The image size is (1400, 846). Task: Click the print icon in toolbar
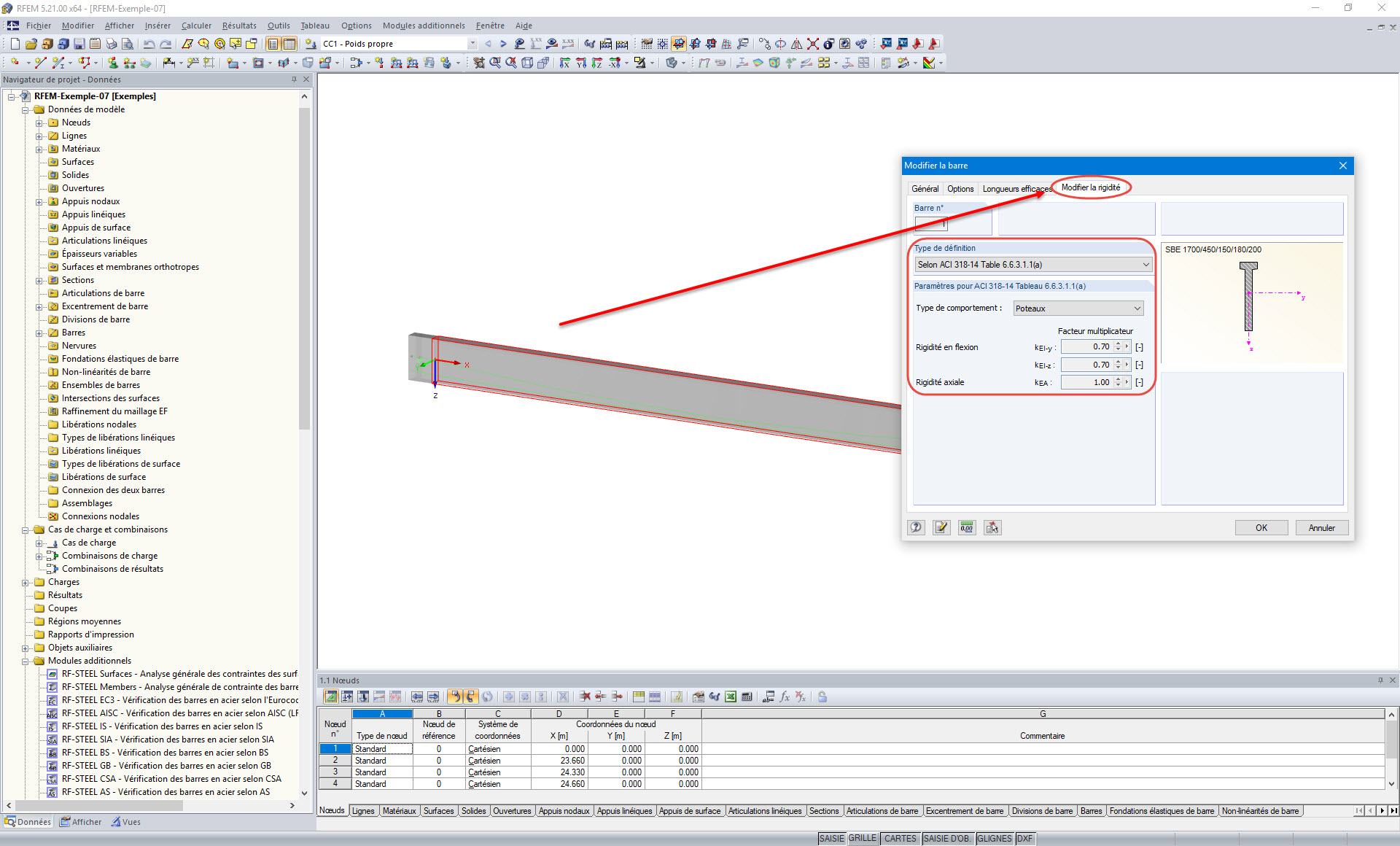click(x=111, y=44)
